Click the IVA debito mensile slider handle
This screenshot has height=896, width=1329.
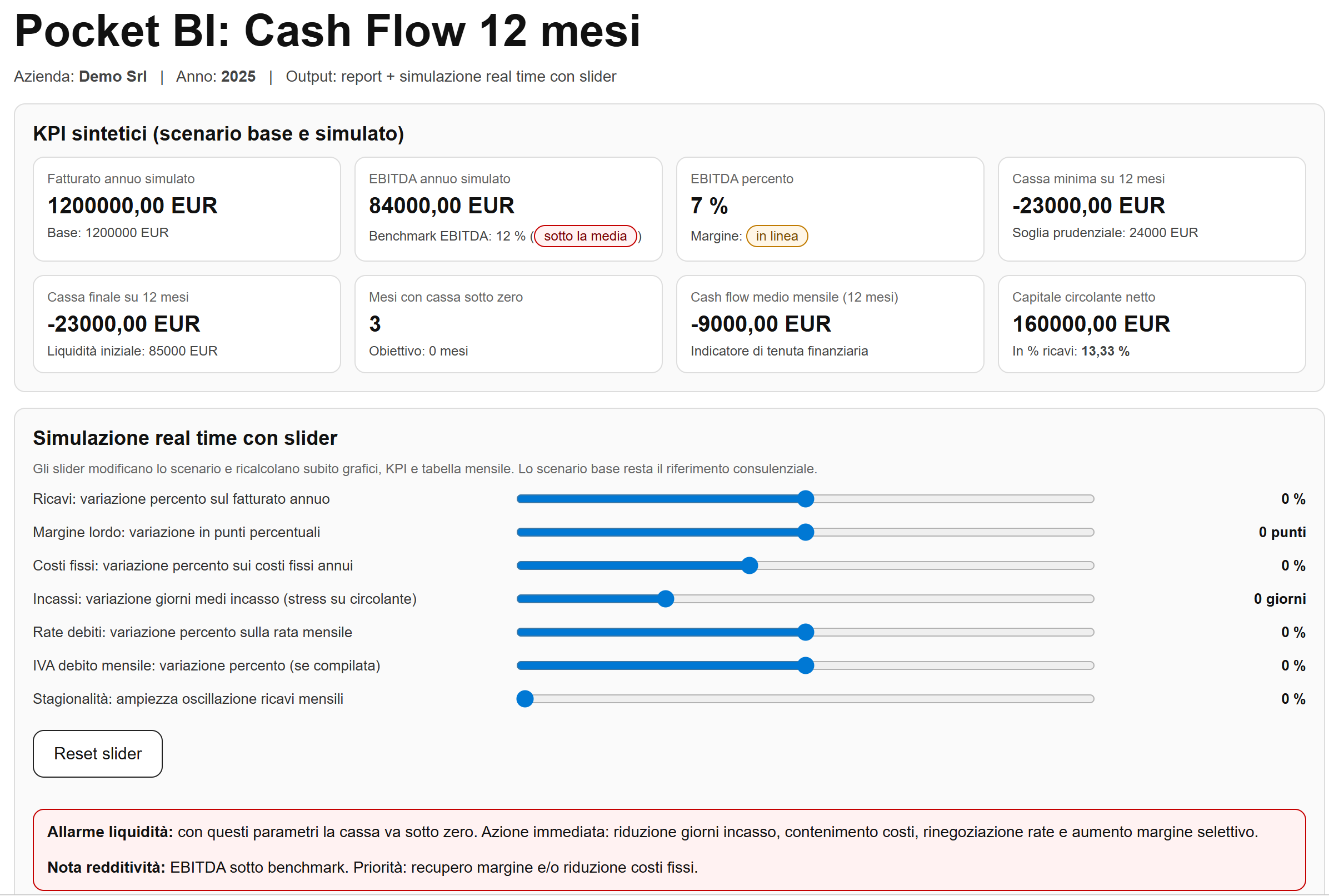tap(805, 665)
